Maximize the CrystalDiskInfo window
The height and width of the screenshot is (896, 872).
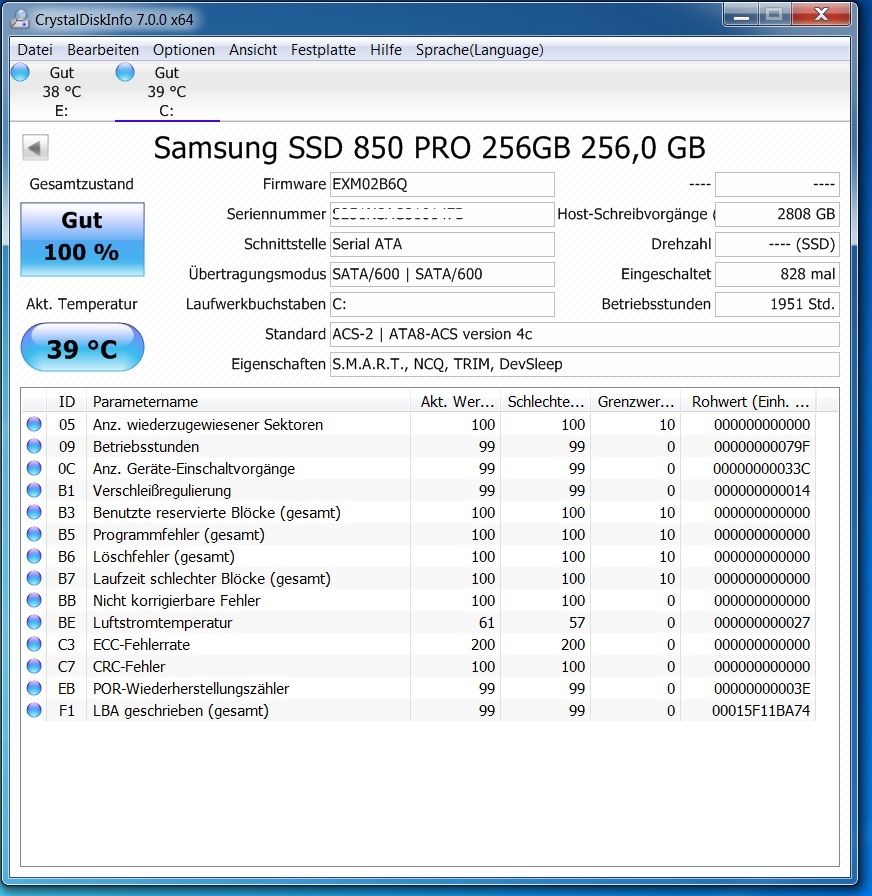coord(774,15)
